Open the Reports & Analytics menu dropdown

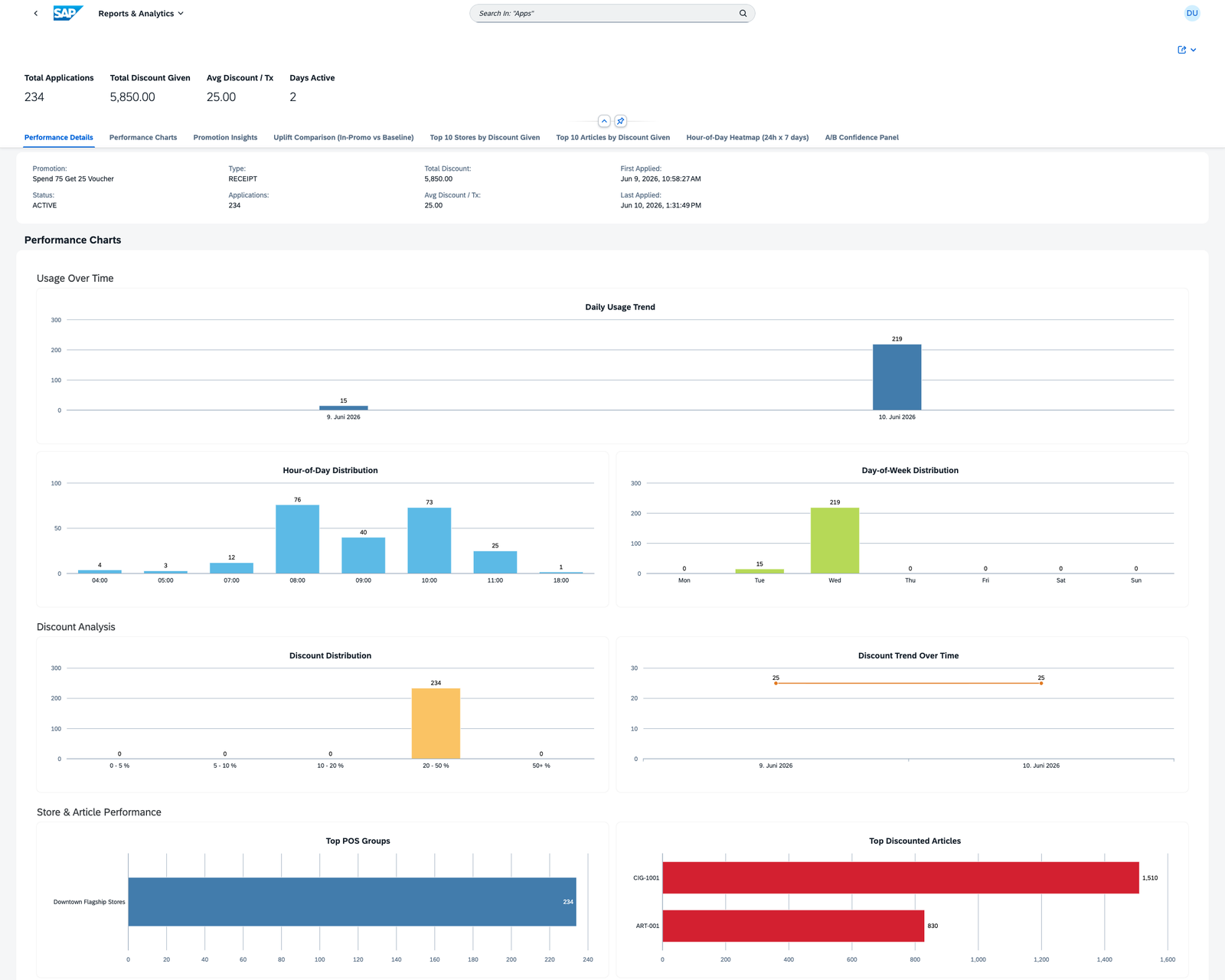[141, 14]
